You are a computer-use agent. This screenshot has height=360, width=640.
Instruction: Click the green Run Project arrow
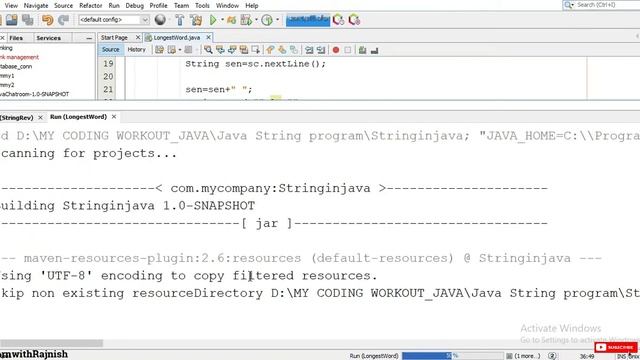(x=213, y=20)
